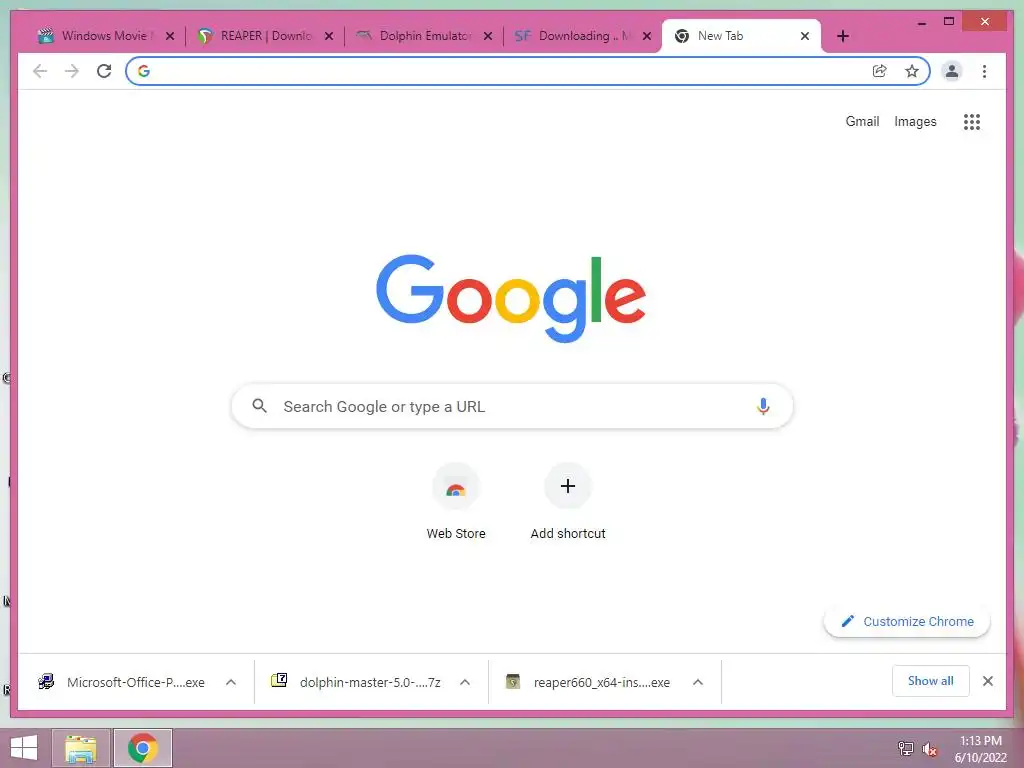Bookmark this tab with the star icon

tap(912, 71)
